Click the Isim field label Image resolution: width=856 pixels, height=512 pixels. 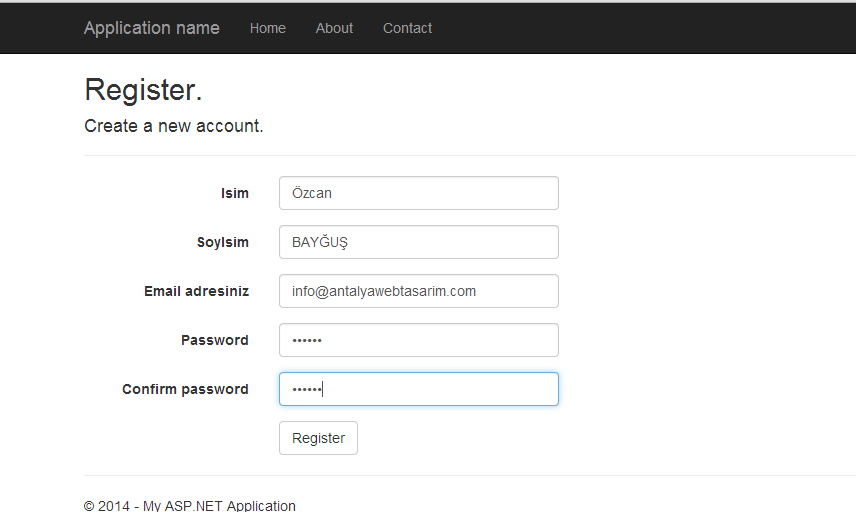tap(234, 193)
